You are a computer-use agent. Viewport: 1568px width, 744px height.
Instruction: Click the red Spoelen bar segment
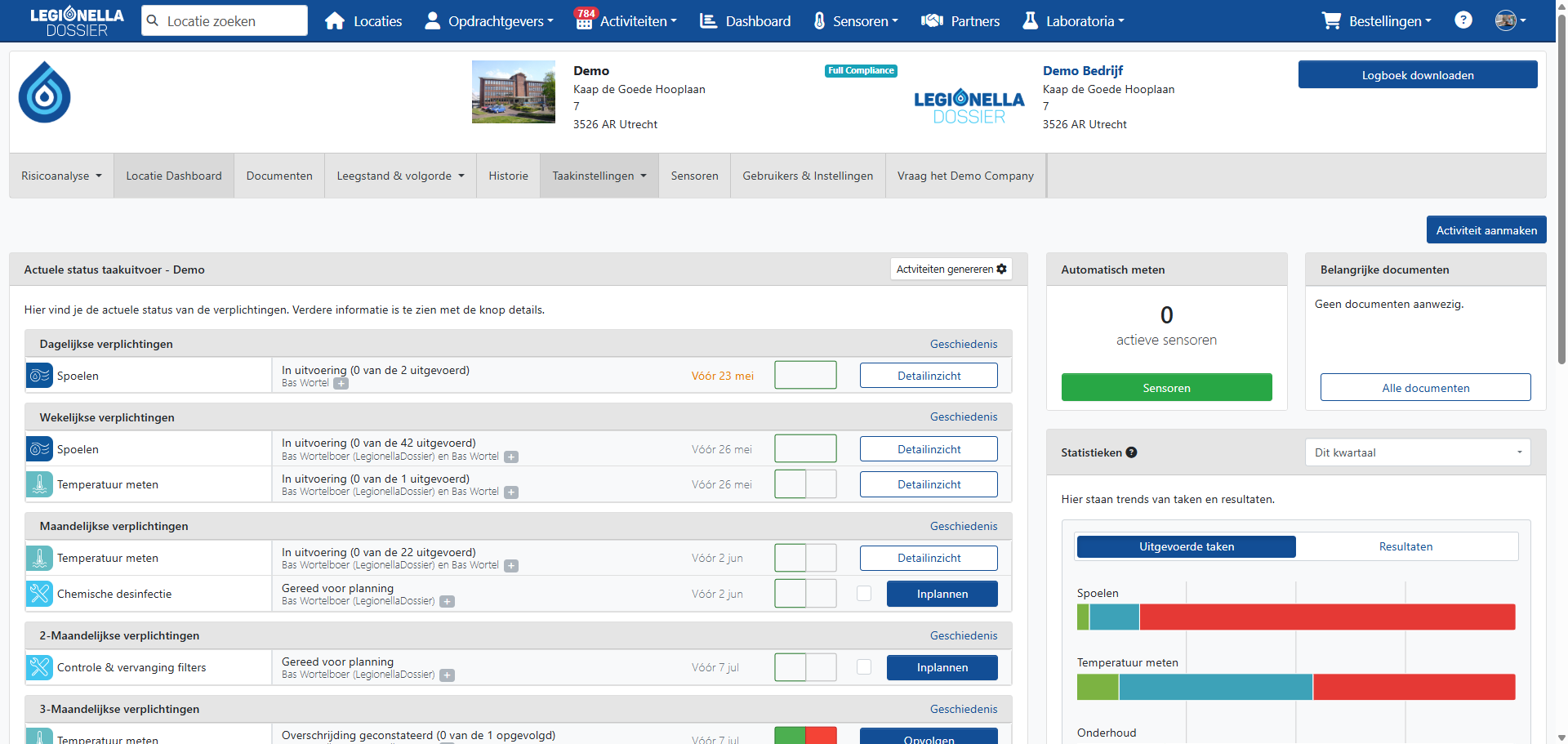pyautogui.click(x=1326, y=617)
